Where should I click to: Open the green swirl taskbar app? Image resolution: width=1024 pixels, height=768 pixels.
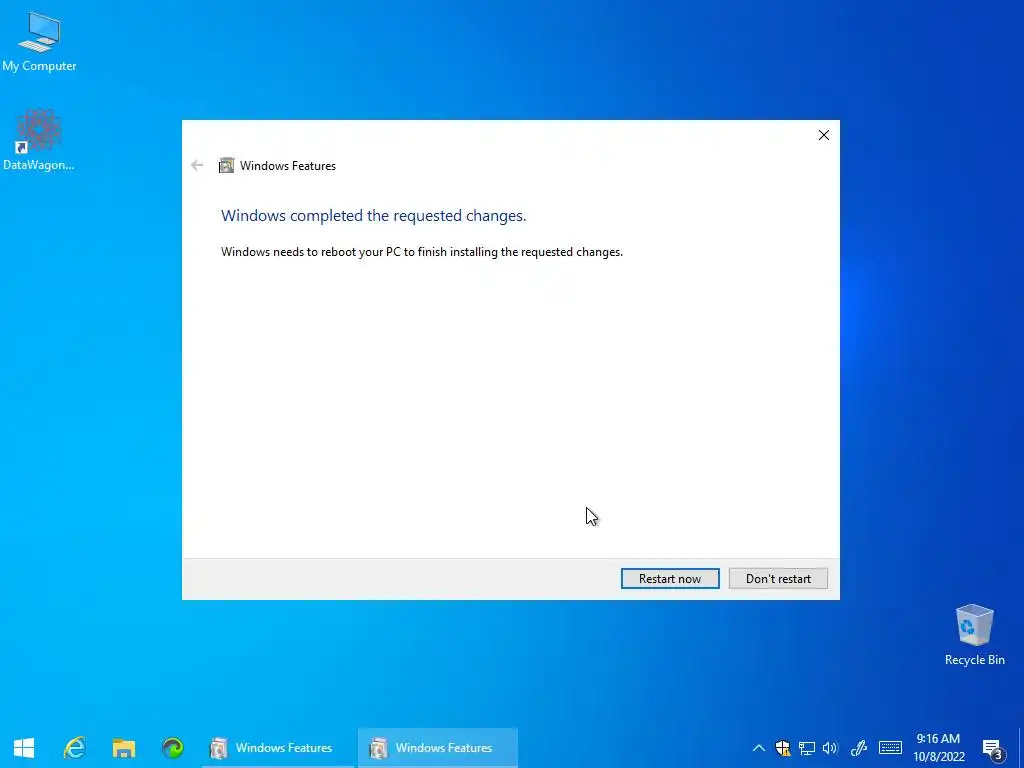172,748
